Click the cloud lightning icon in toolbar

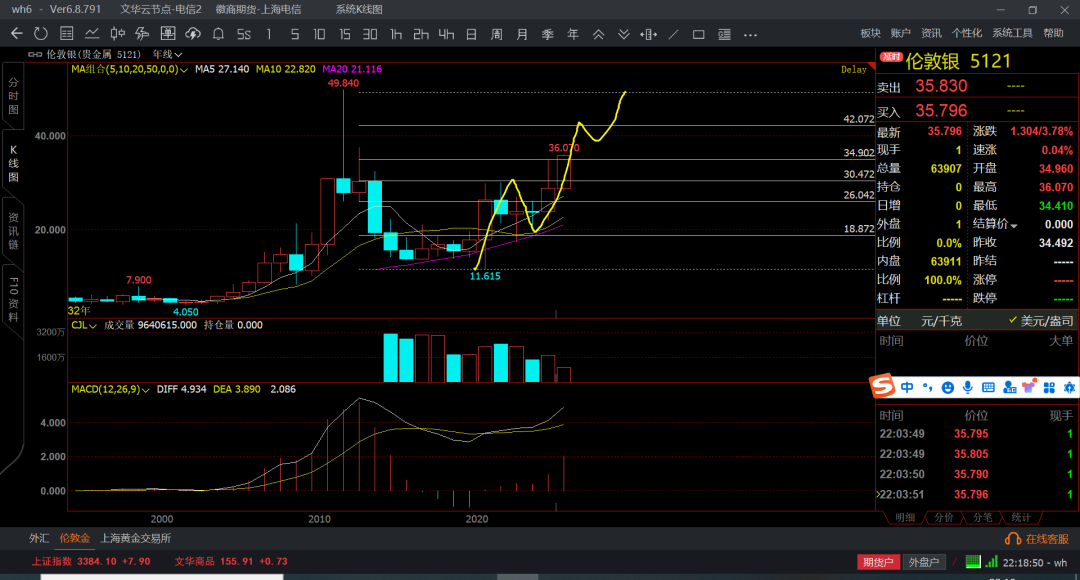(193, 34)
